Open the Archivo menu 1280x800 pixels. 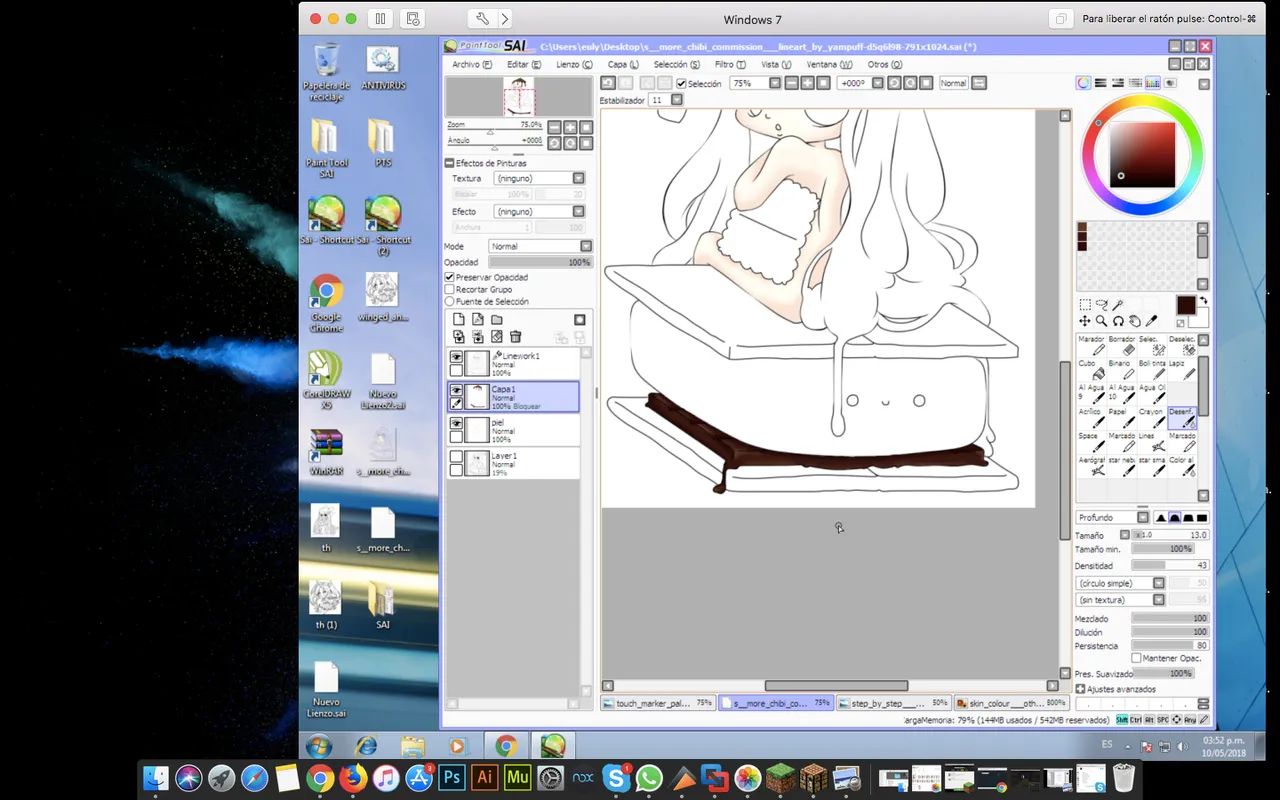pyautogui.click(x=472, y=64)
